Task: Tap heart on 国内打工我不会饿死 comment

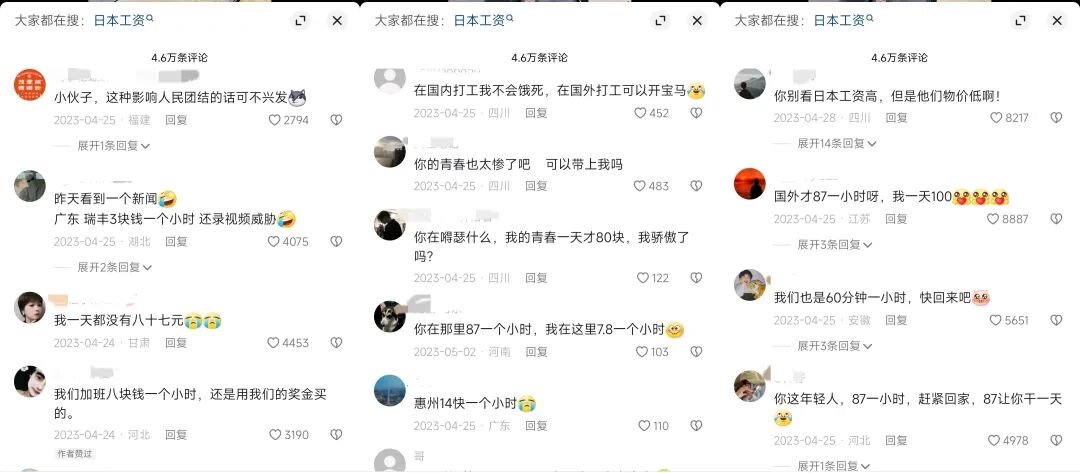Action: pyautogui.click(x=641, y=113)
